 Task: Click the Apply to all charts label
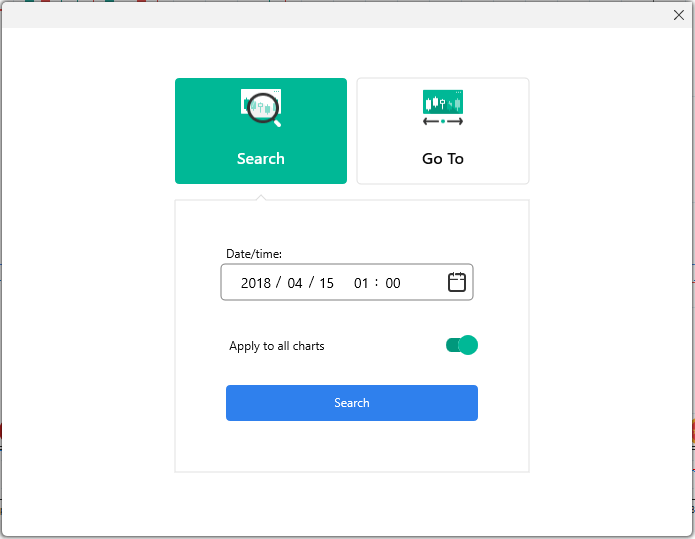pos(277,346)
